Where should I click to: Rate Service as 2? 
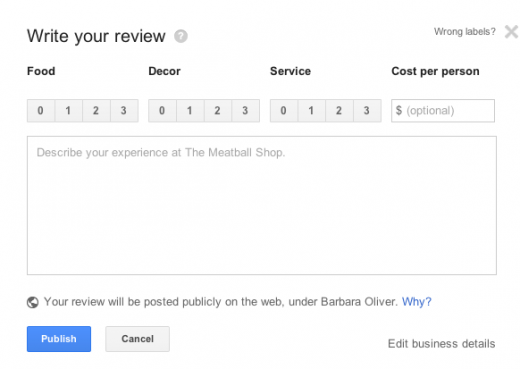(339, 111)
